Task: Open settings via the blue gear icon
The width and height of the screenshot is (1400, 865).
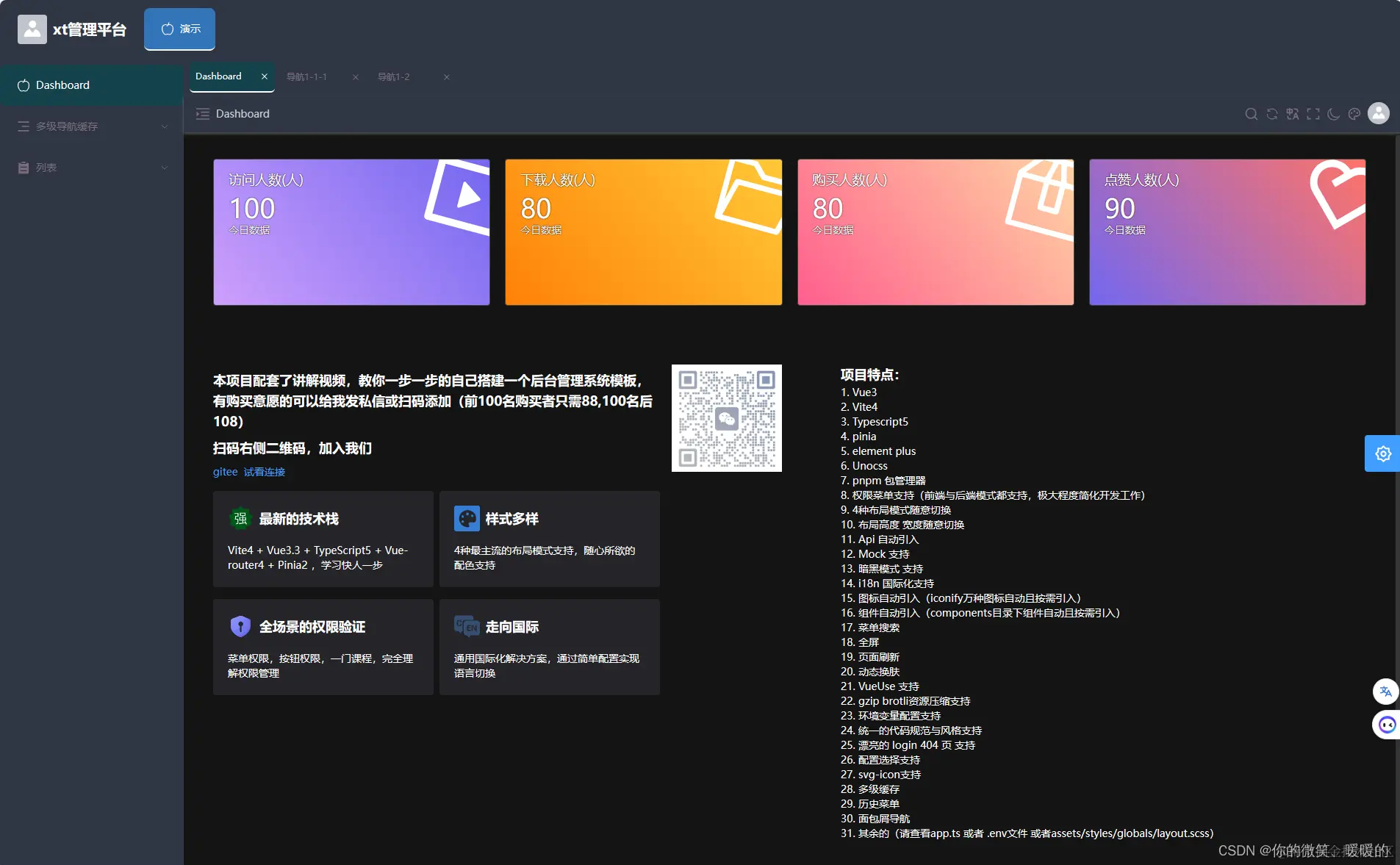Action: click(x=1383, y=453)
